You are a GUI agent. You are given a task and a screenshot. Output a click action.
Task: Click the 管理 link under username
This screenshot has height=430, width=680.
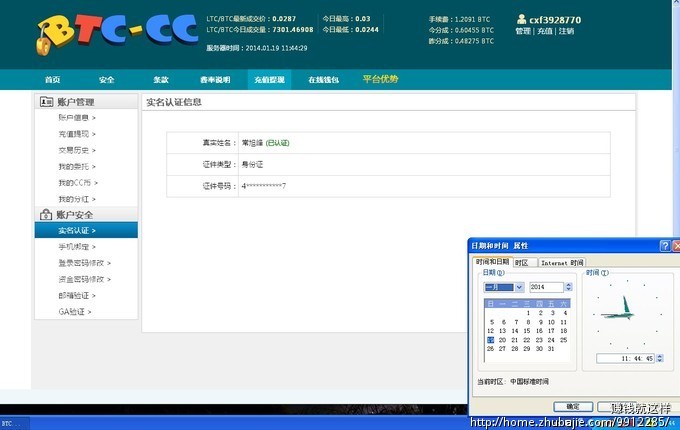click(523, 31)
